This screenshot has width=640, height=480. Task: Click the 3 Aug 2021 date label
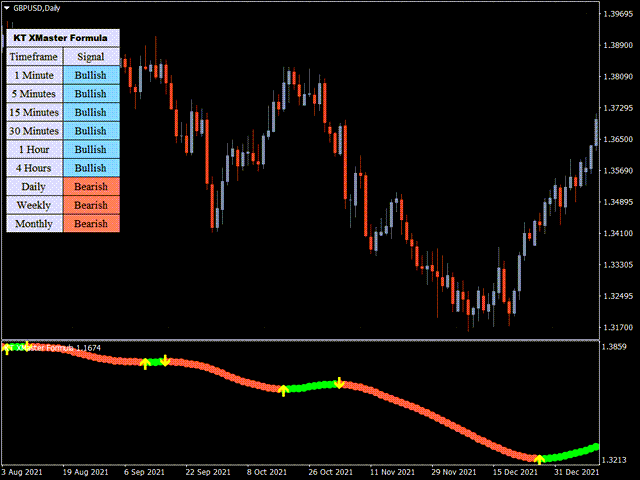click(x=22, y=472)
